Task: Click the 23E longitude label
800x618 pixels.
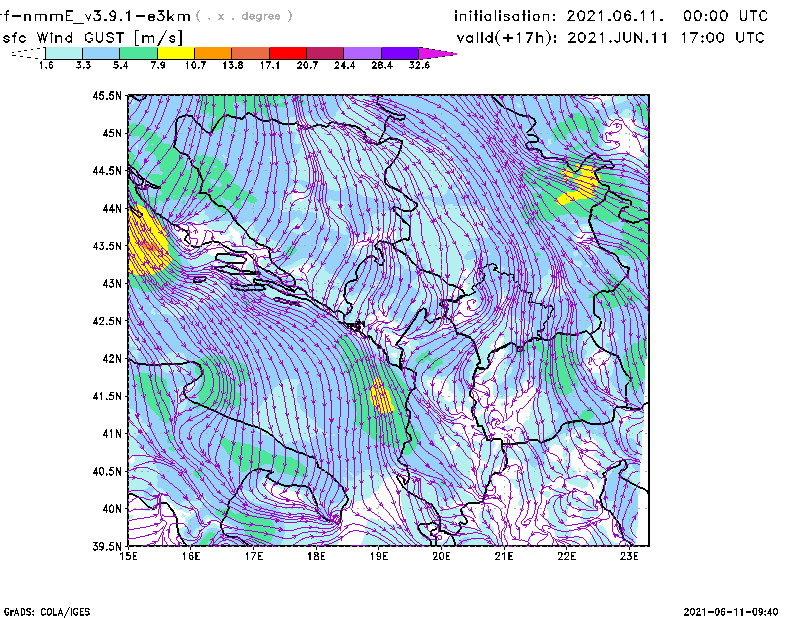Action: [629, 556]
